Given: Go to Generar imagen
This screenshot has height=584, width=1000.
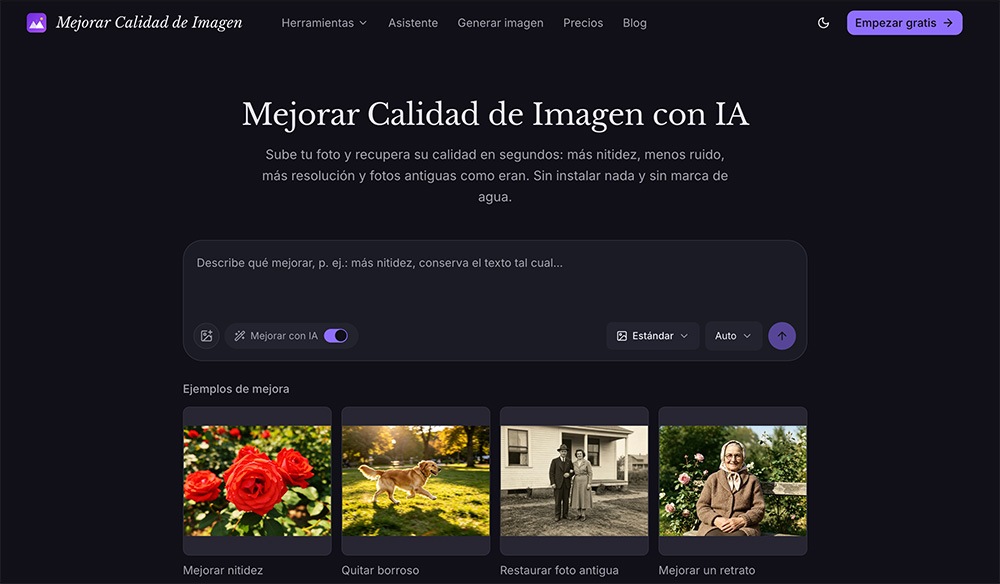Looking at the screenshot, I should [500, 23].
